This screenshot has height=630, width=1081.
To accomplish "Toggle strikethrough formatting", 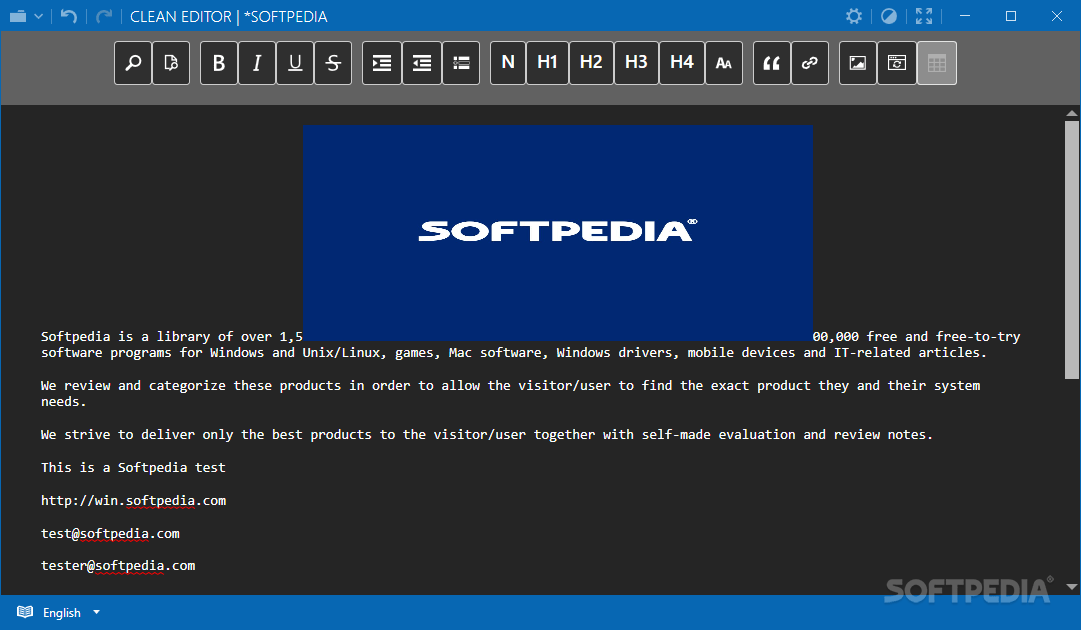I will click(x=333, y=63).
